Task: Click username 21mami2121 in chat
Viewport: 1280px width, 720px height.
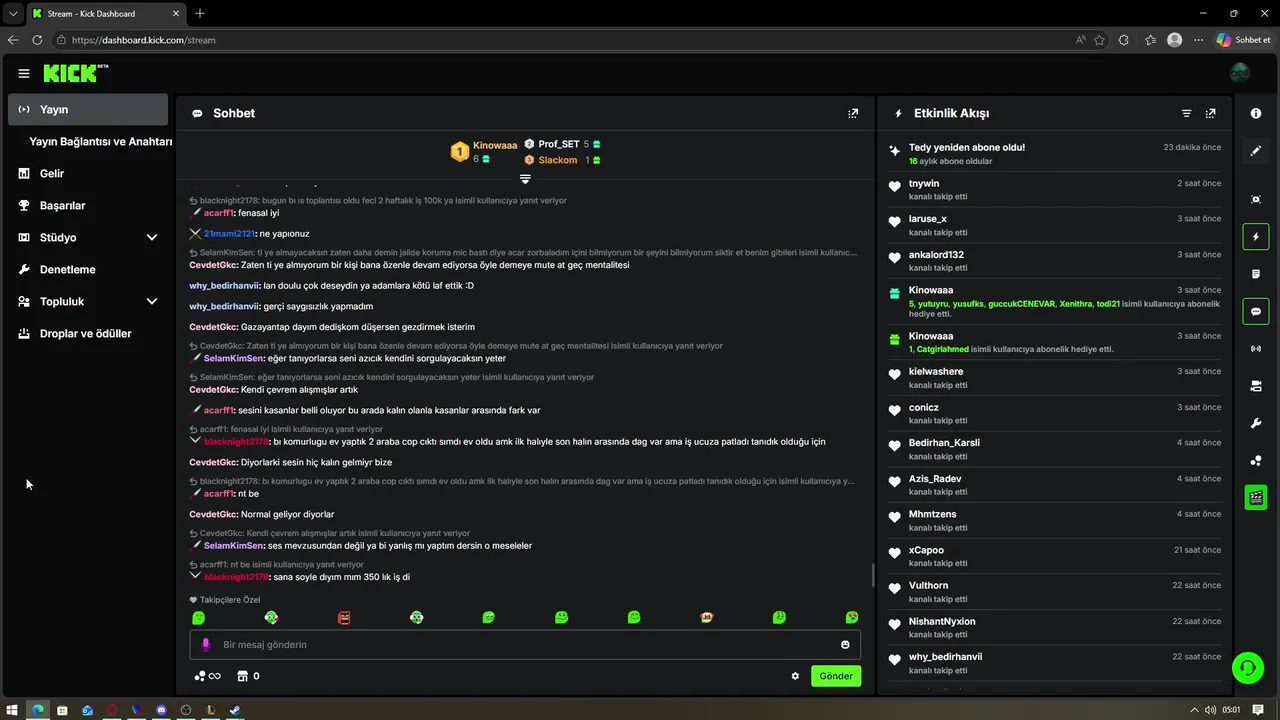Action: pyautogui.click(x=230, y=234)
